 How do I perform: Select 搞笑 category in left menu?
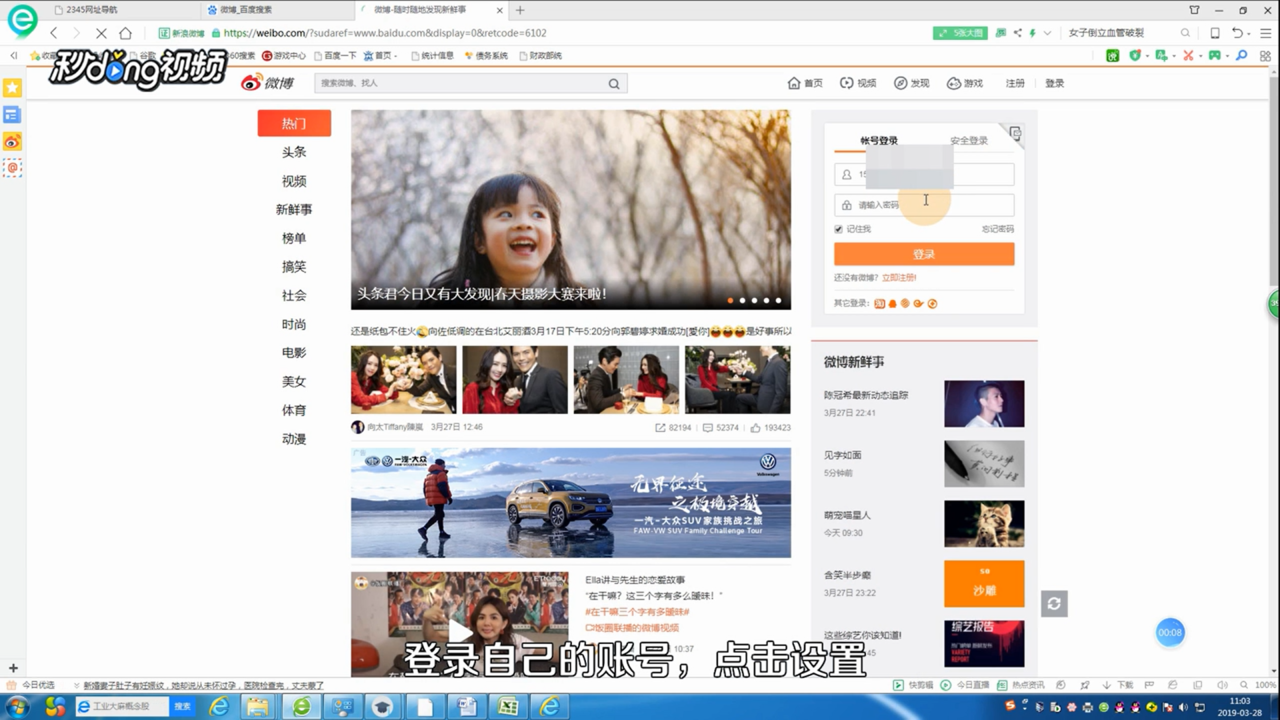coord(294,267)
